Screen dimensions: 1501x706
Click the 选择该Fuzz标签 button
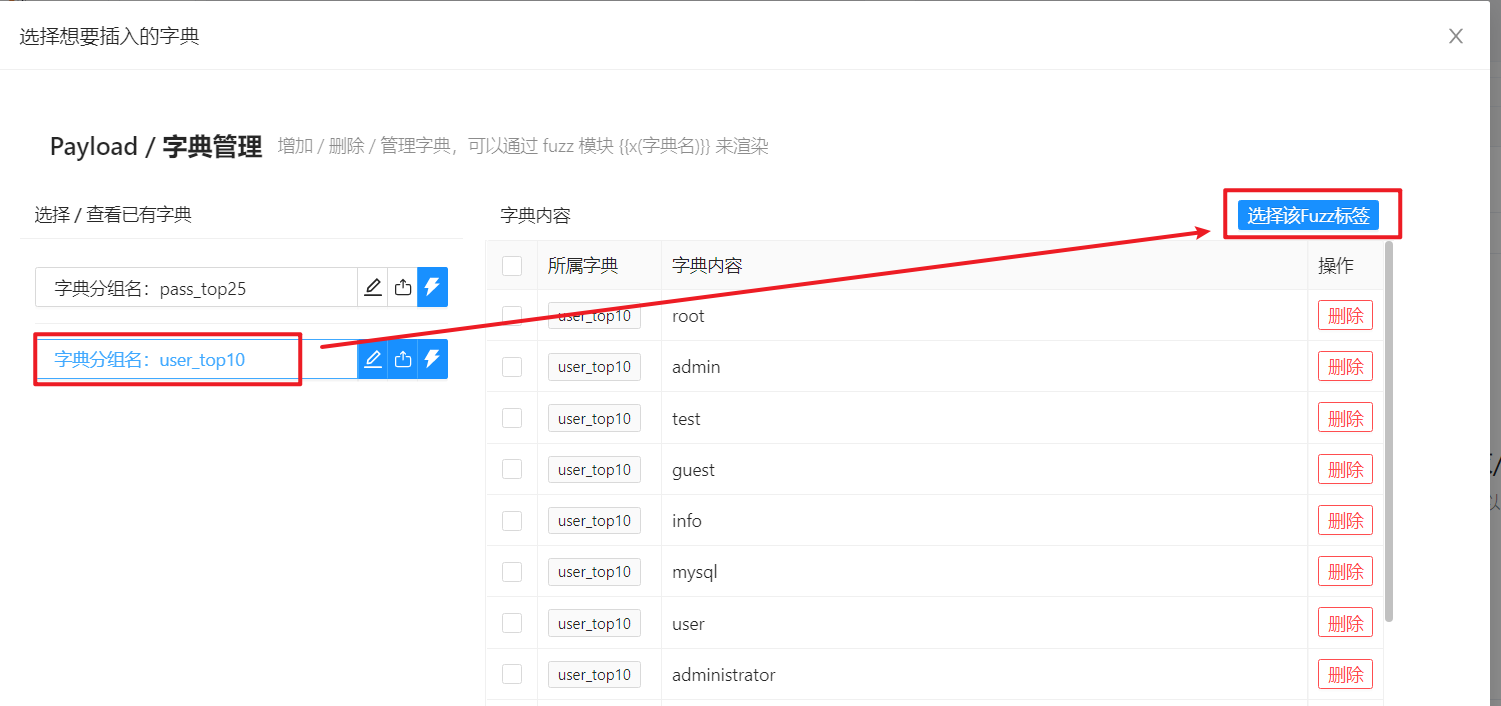1308,215
